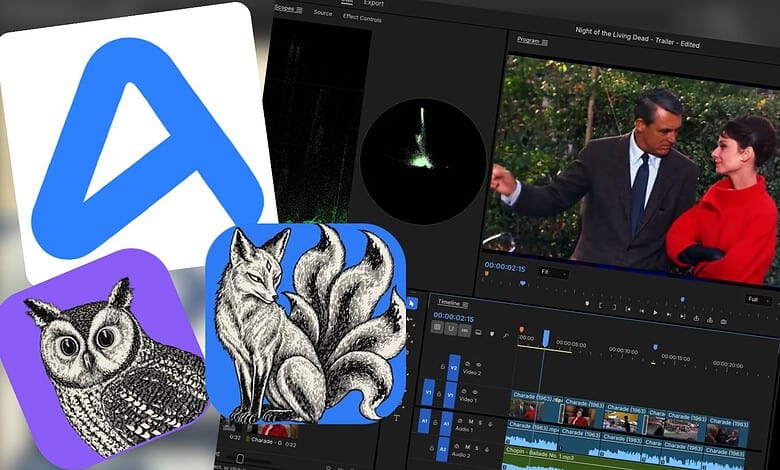
Task: Click the Program monitor timecode 00:00:02:15
Action: (505, 267)
